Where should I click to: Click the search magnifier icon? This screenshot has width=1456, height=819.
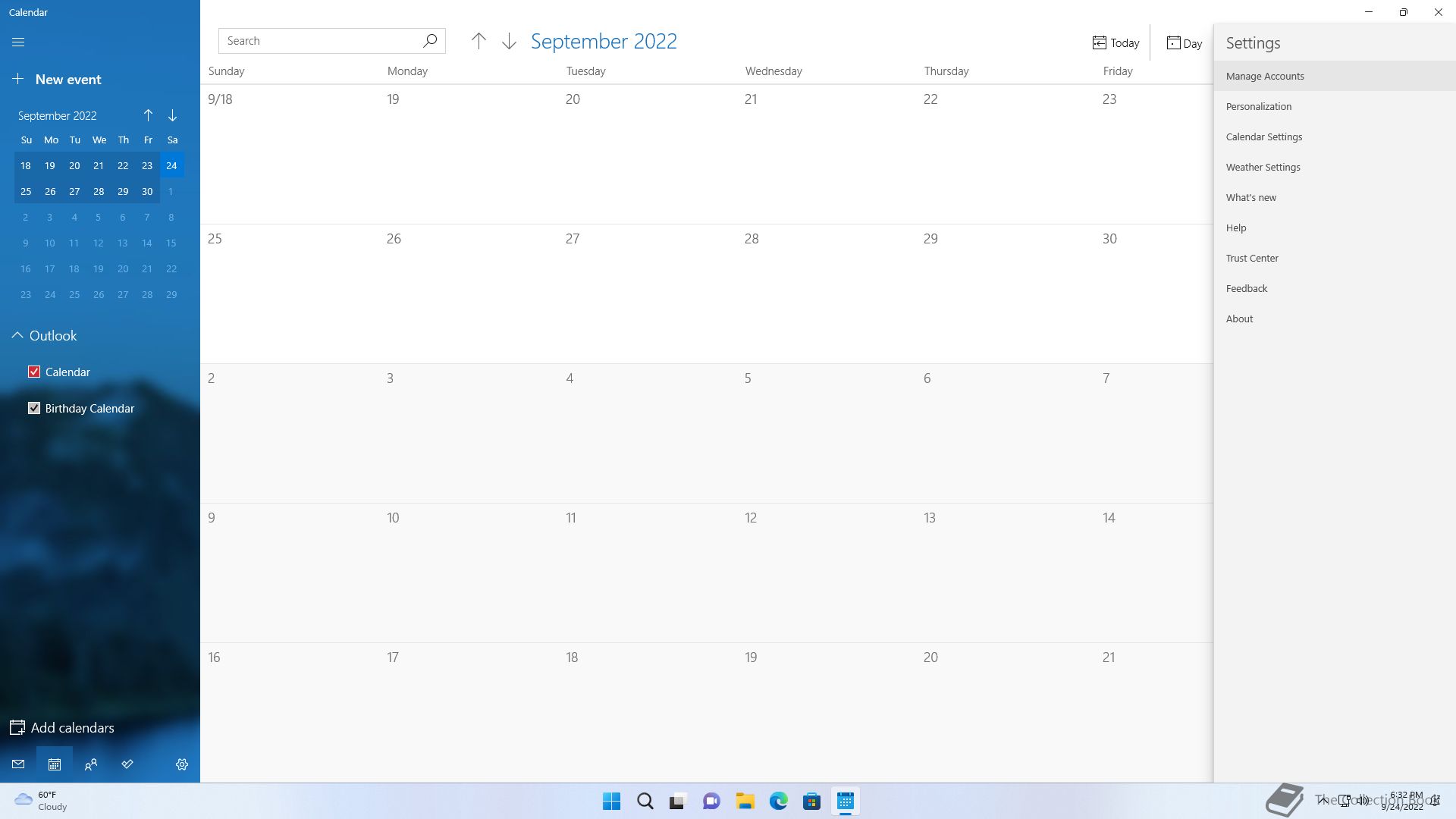(430, 41)
